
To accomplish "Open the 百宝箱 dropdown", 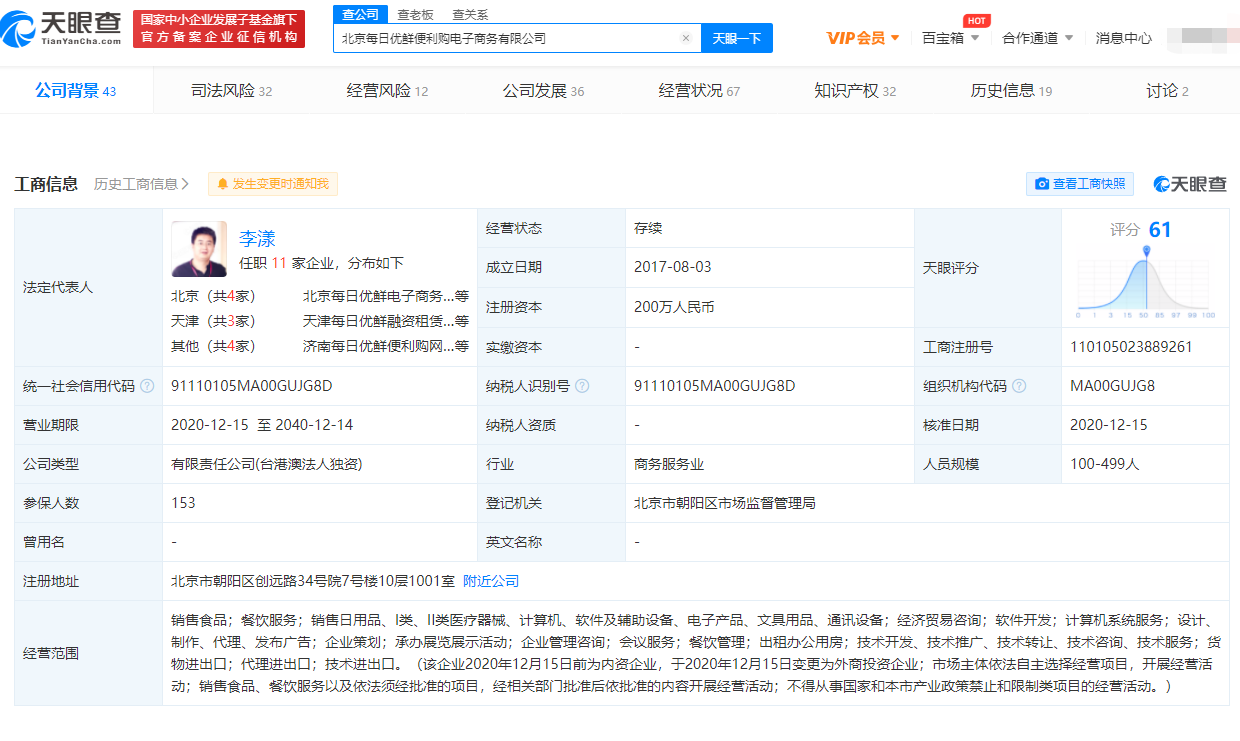I will tap(950, 38).
